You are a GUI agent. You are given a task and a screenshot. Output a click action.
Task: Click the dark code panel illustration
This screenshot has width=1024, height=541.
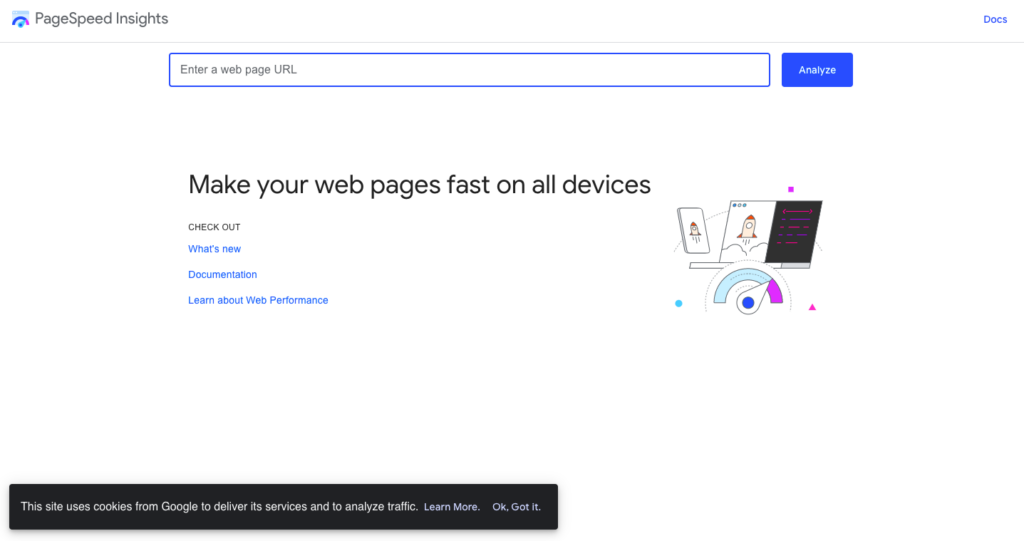(x=794, y=231)
